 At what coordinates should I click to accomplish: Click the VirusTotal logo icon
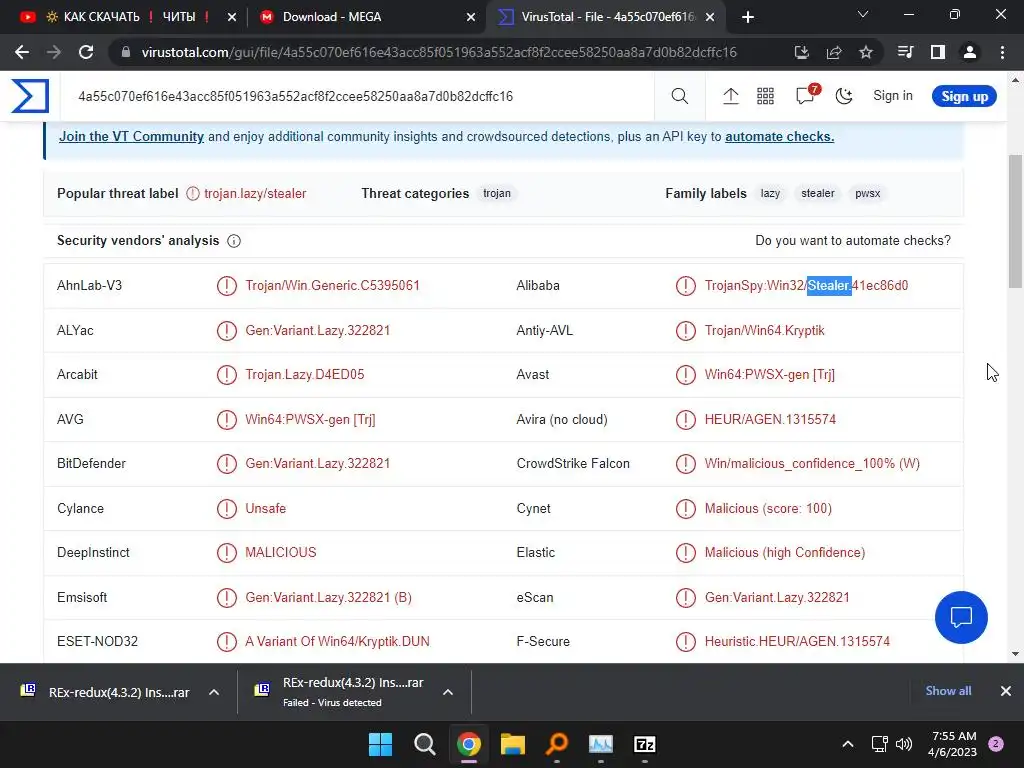coord(30,96)
